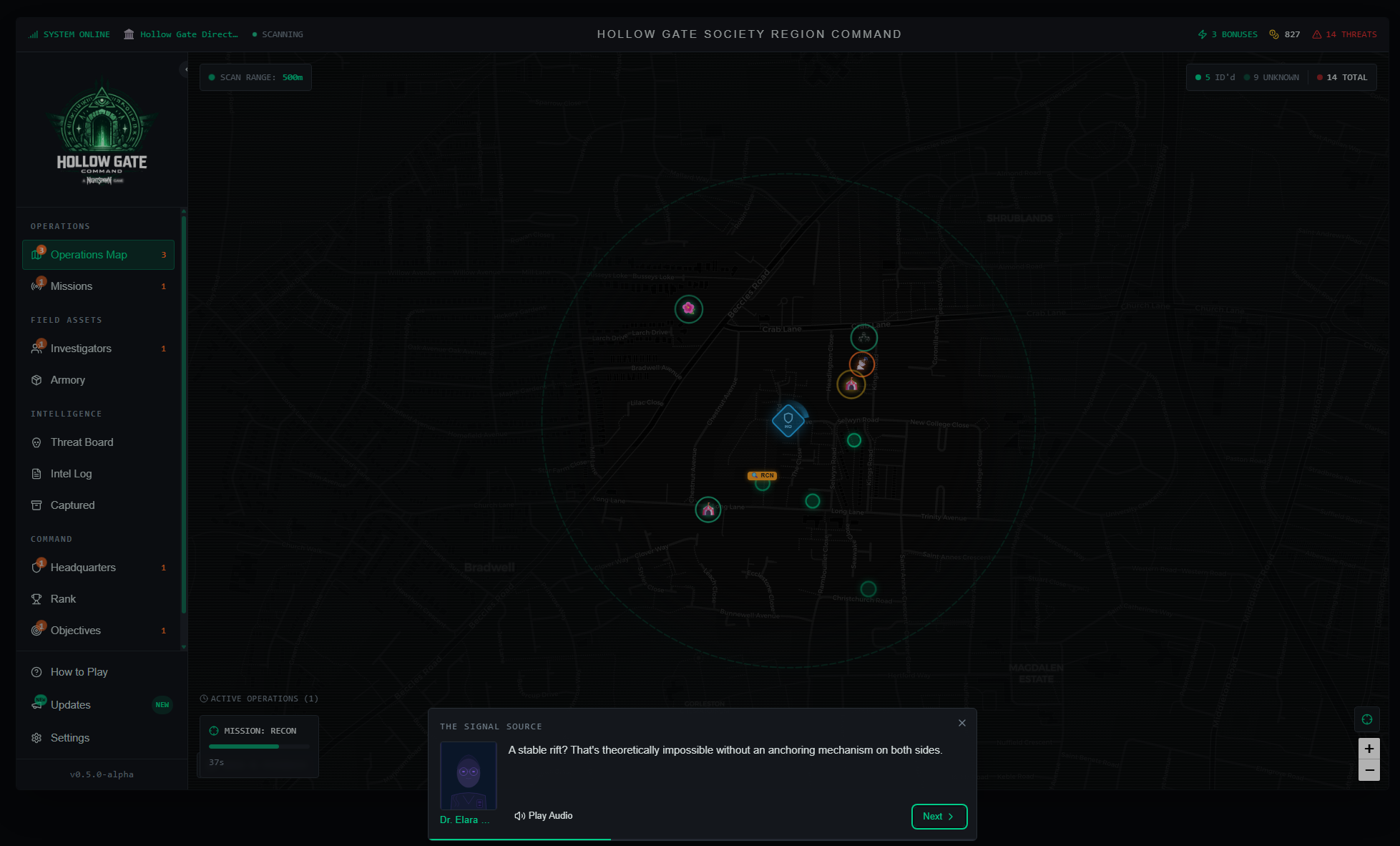
Task: Click the orange RCN recon marker
Action: [762, 476]
